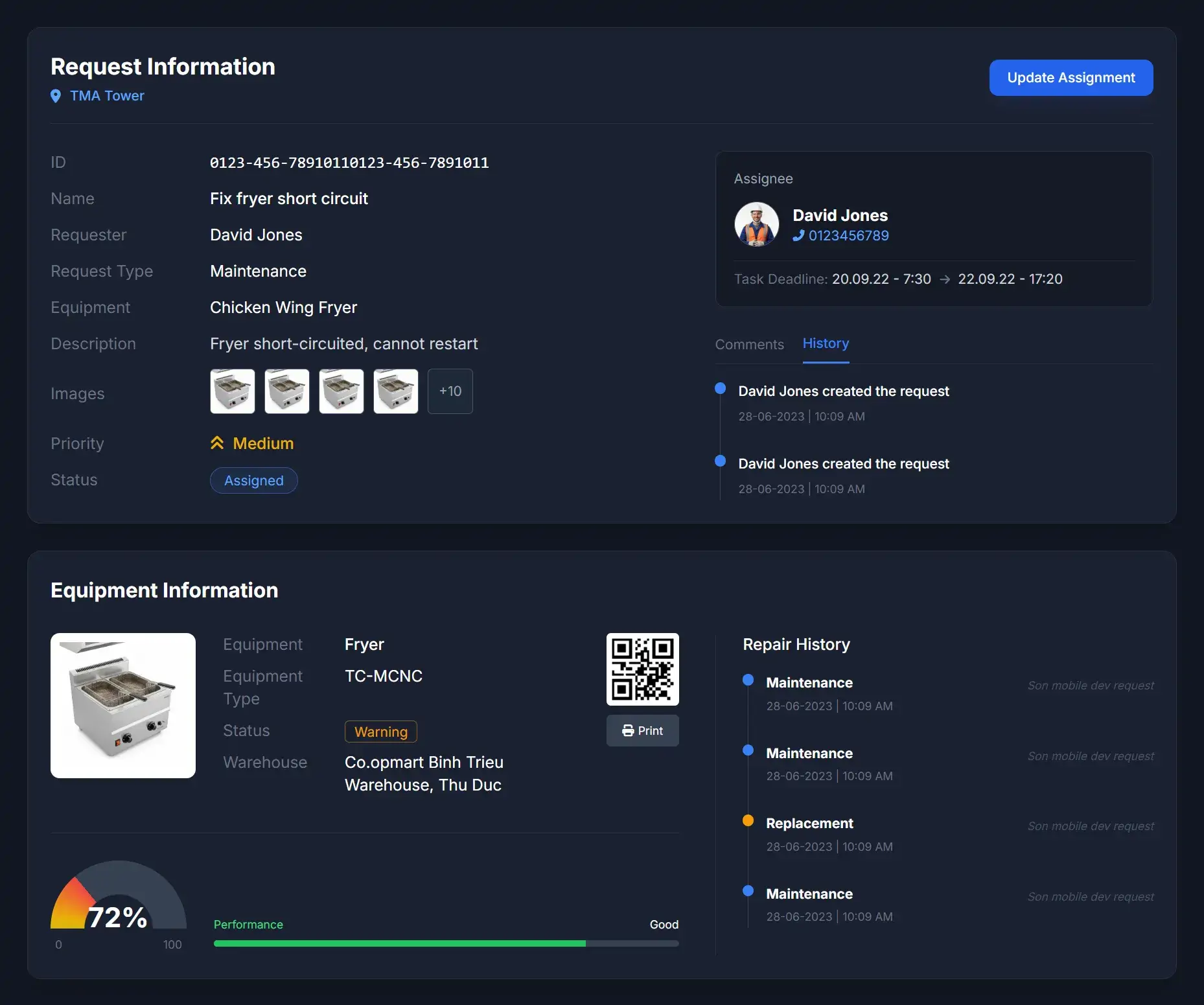Open the fourth fryer image thumbnail

click(396, 391)
